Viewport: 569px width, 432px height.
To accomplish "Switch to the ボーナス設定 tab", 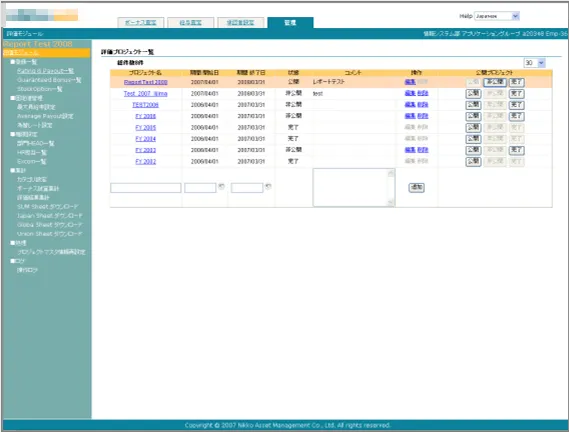I will (x=140, y=23).
